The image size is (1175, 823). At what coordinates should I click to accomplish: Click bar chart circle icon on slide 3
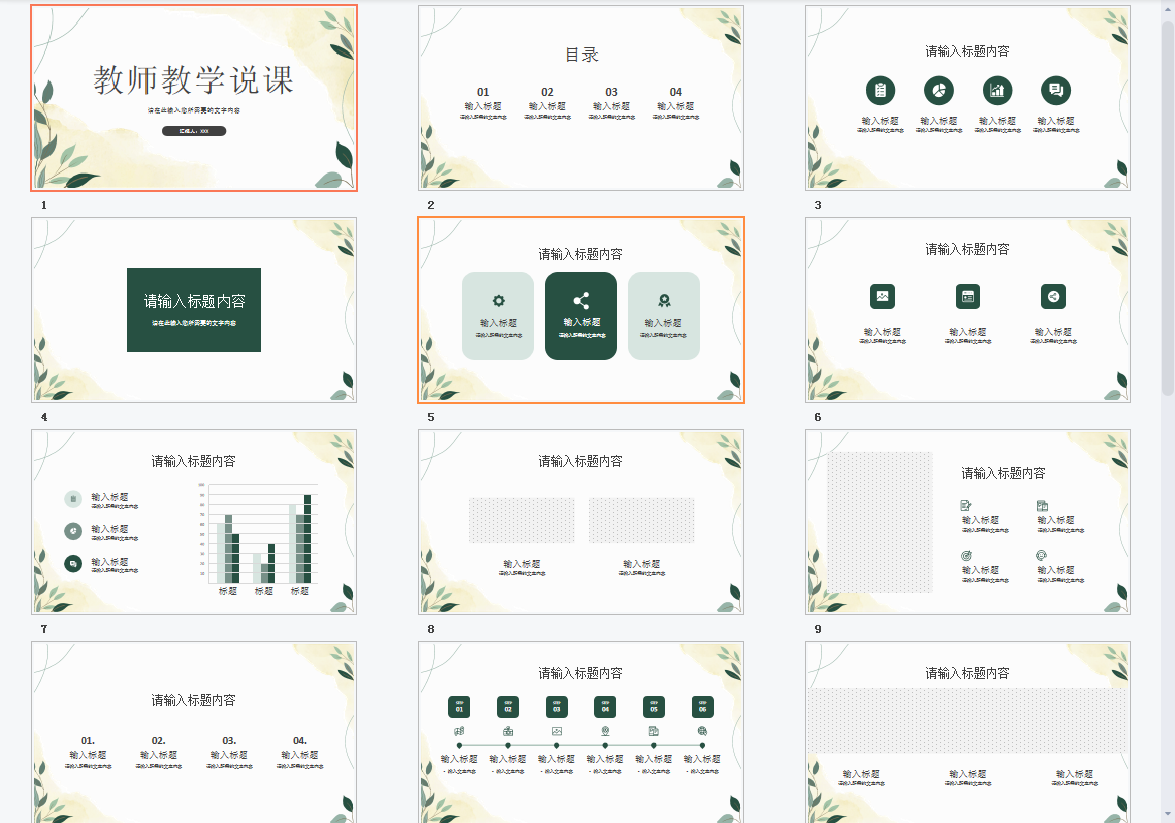tap(997, 91)
